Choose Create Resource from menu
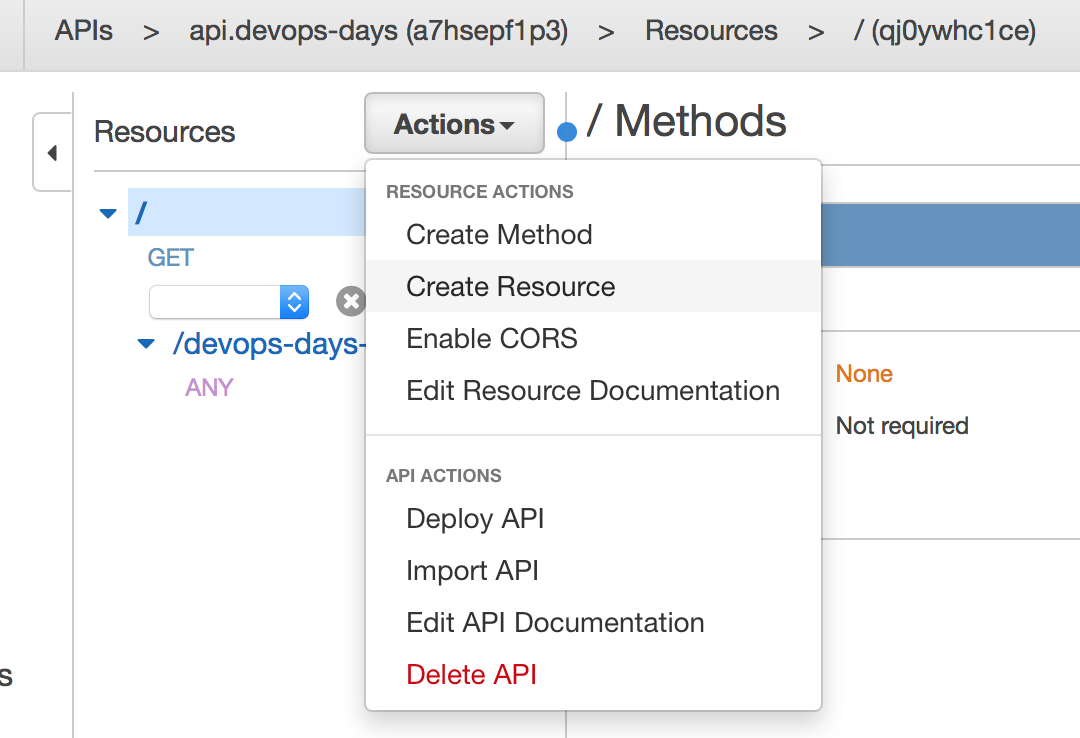 coord(510,286)
